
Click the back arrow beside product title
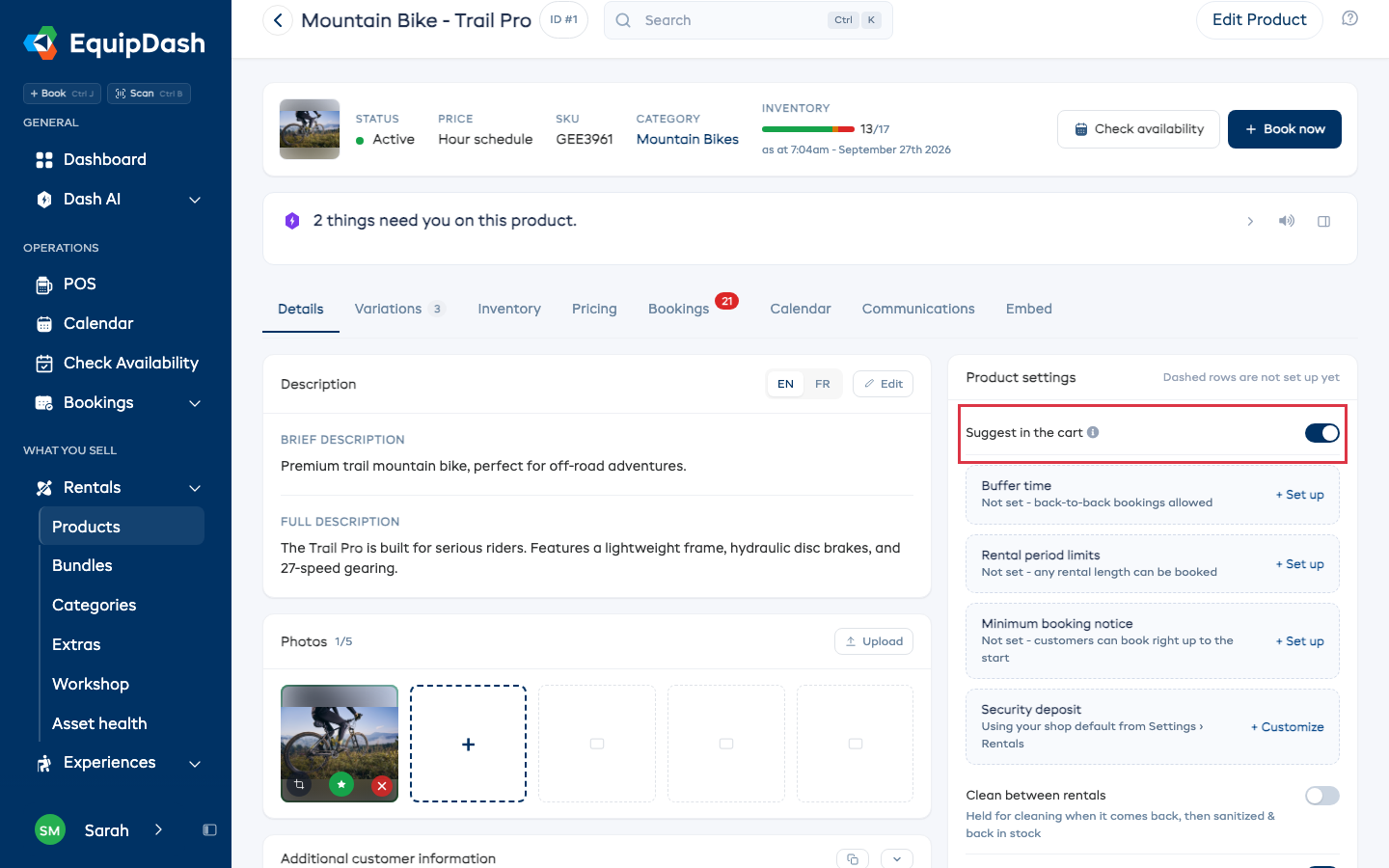[x=278, y=20]
